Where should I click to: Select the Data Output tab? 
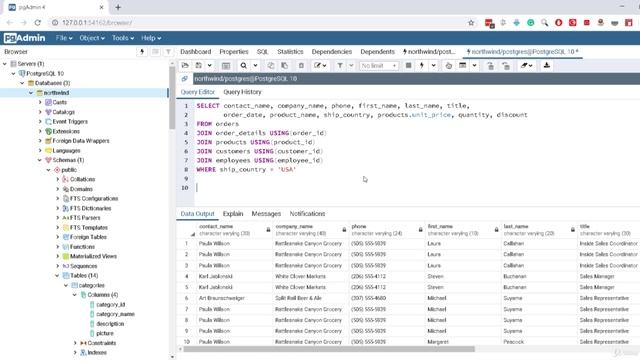coord(197,214)
